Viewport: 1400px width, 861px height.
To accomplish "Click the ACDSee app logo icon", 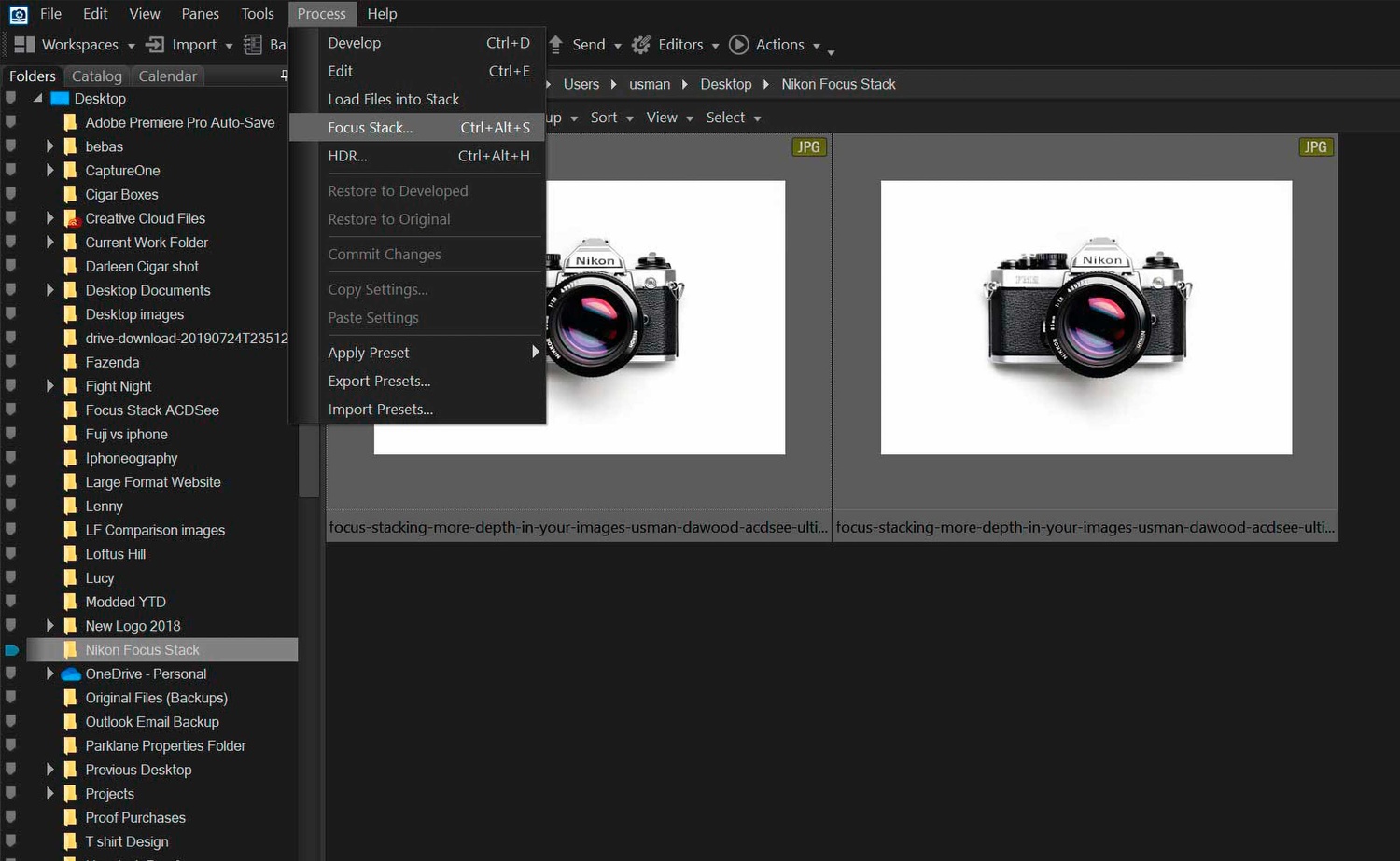I will coord(18,14).
